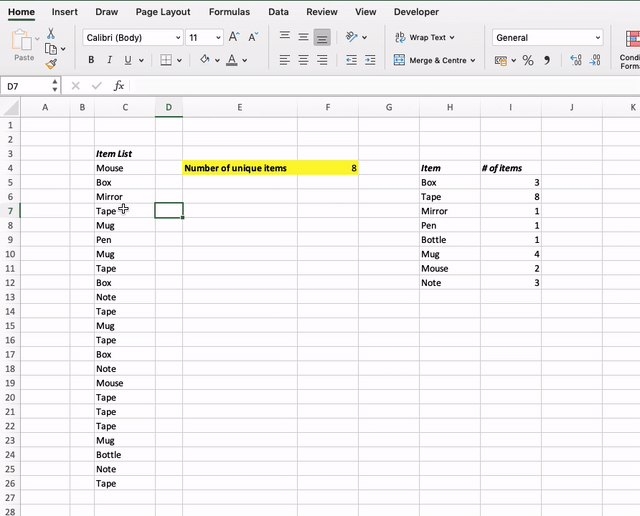
Task: Open the Formulas ribbon tab
Action: (229, 12)
